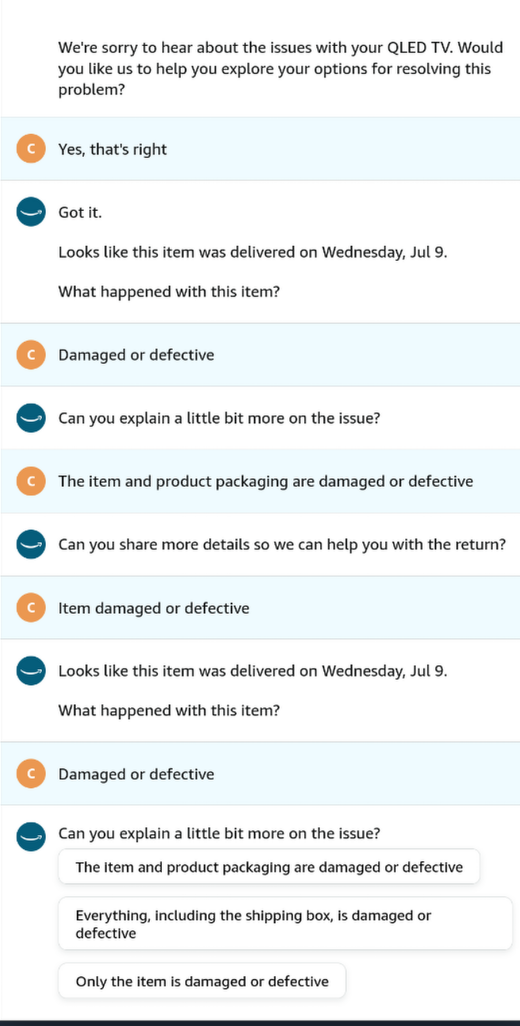Screen dimensions: 520x1026
Task: Tap the orange C avatar beside "Yes, that's right"
Action: 31,149
